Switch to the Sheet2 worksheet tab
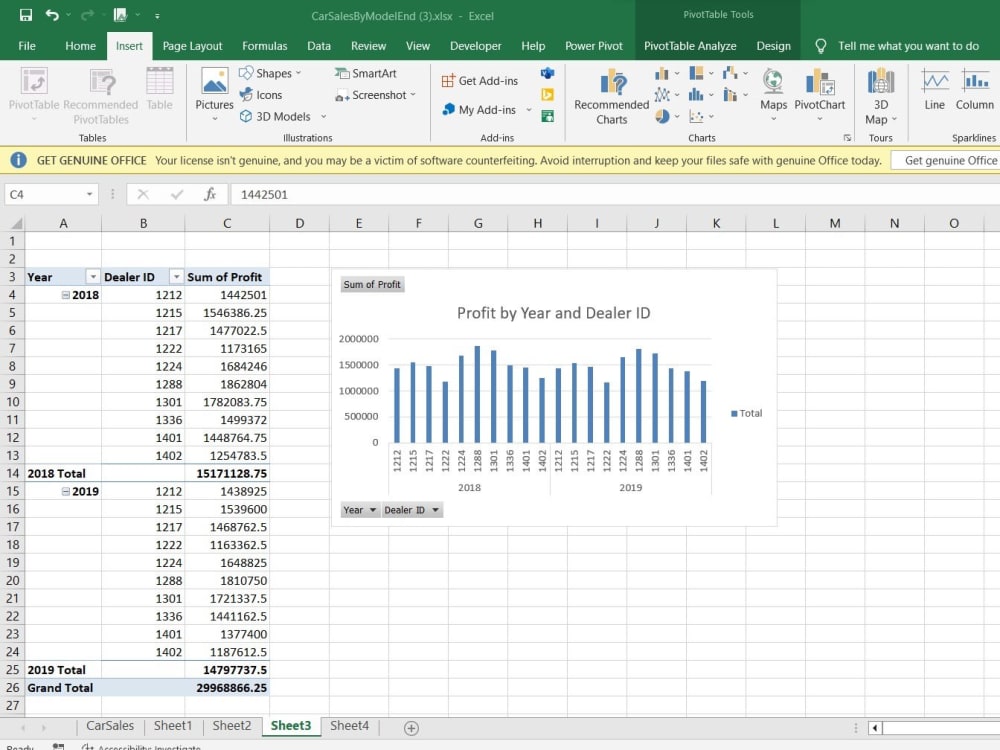 point(231,725)
